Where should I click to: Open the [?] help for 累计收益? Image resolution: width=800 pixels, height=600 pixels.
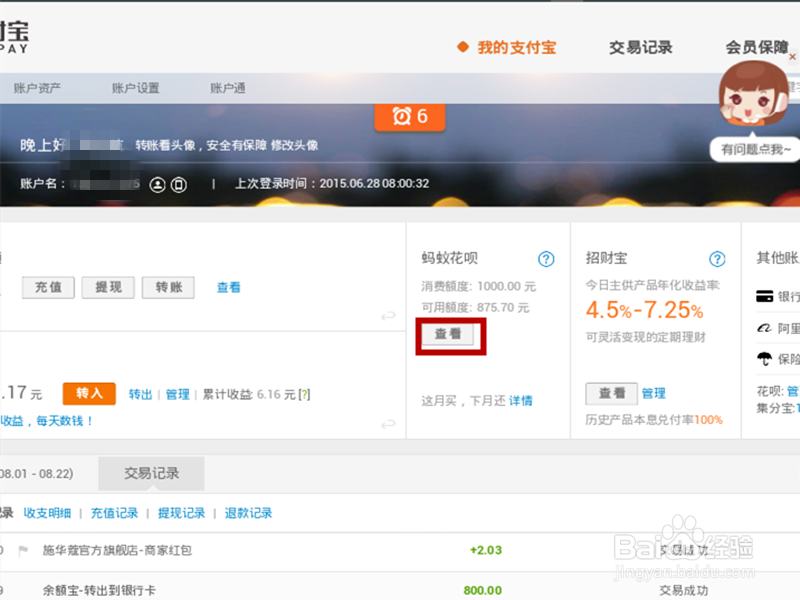point(305,394)
